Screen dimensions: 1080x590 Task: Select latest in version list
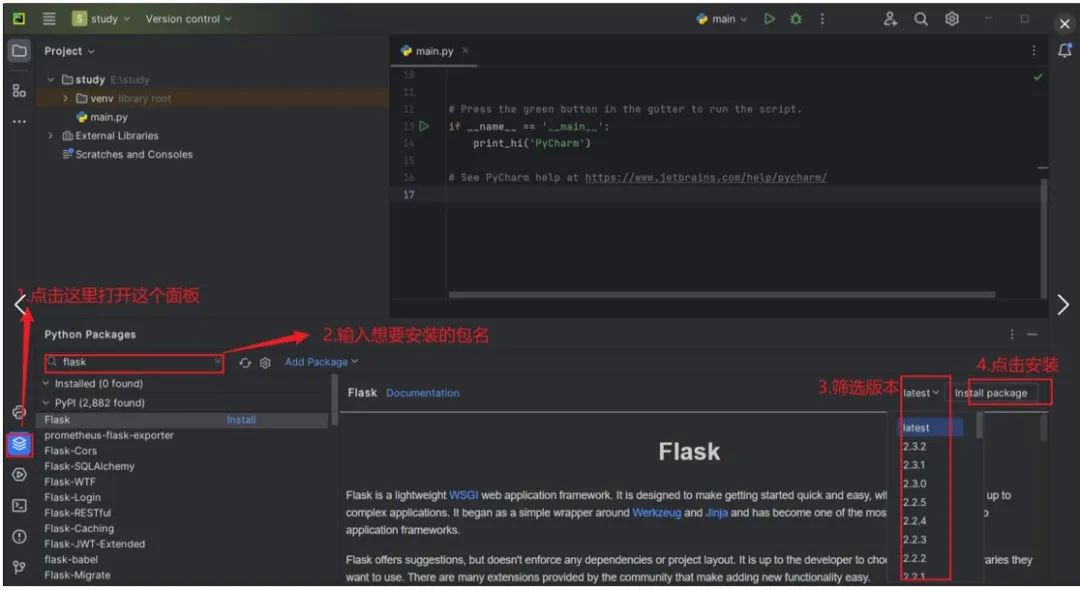point(929,428)
